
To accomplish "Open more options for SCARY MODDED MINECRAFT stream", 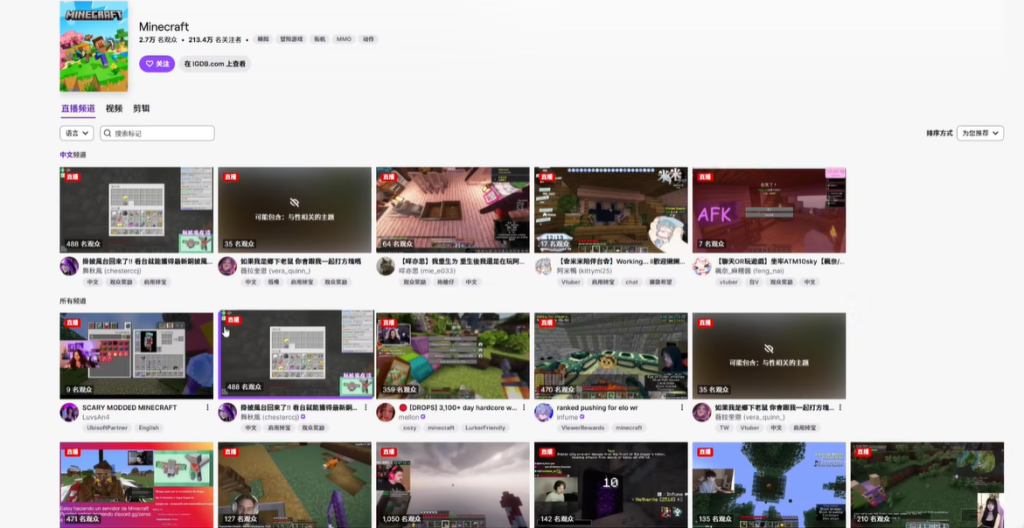I will point(208,408).
